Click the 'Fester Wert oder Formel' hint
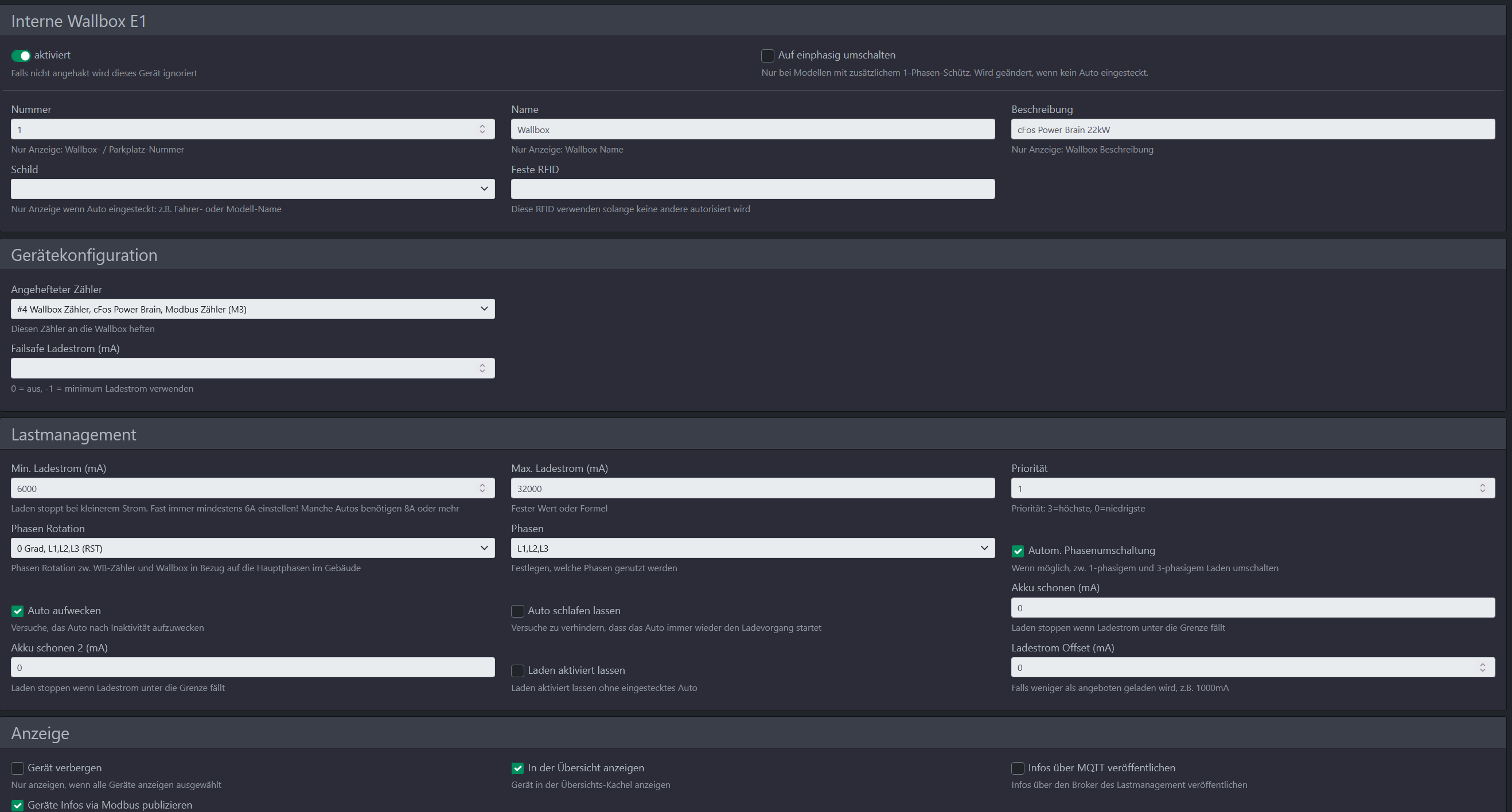The height and width of the screenshot is (812, 1512). tap(559, 509)
